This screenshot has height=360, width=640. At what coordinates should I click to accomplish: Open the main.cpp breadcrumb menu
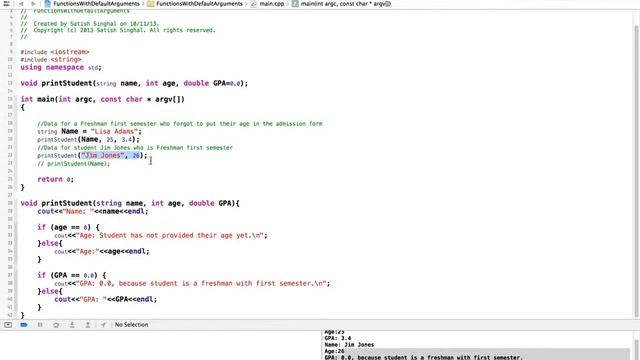[x=271, y=4]
